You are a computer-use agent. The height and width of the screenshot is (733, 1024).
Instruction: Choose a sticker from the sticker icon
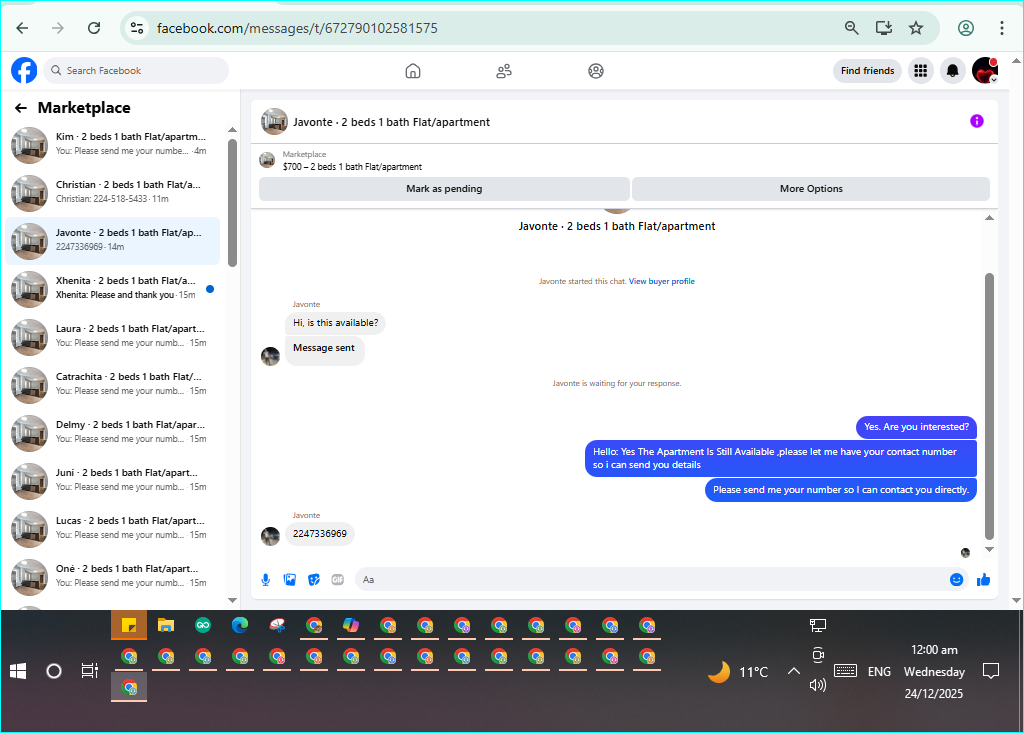pos(314,579)
